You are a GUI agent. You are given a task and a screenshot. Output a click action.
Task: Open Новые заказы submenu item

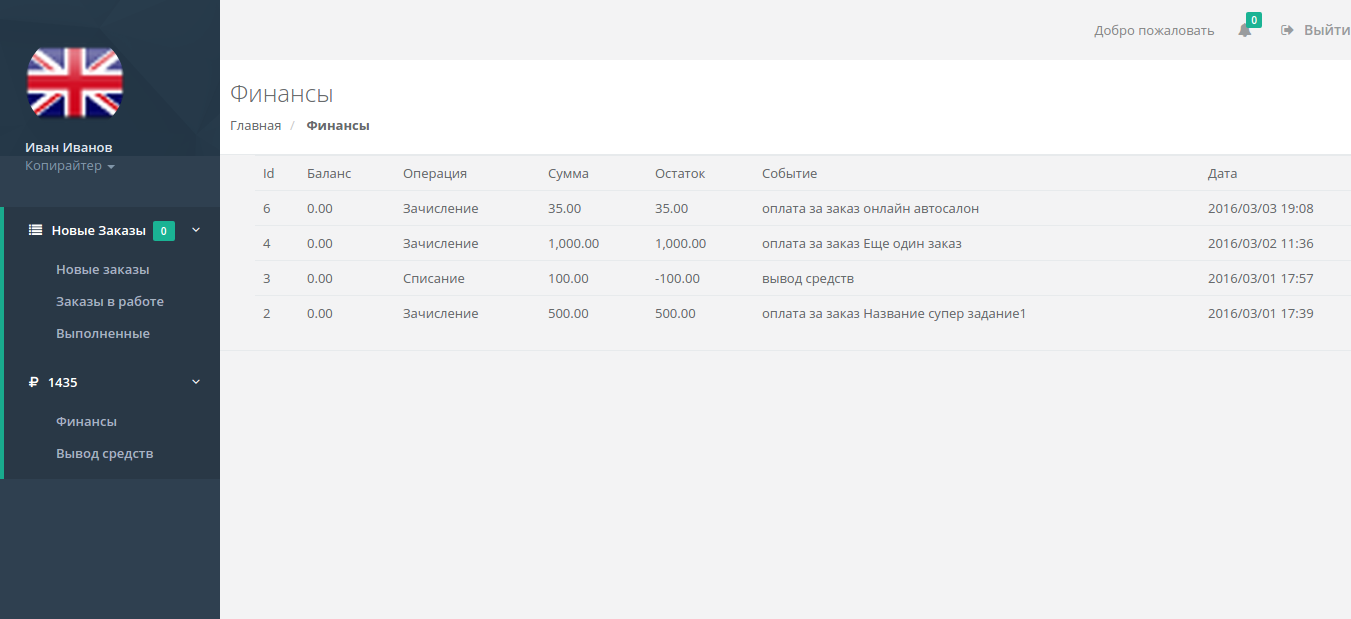[x=103, y=270]
